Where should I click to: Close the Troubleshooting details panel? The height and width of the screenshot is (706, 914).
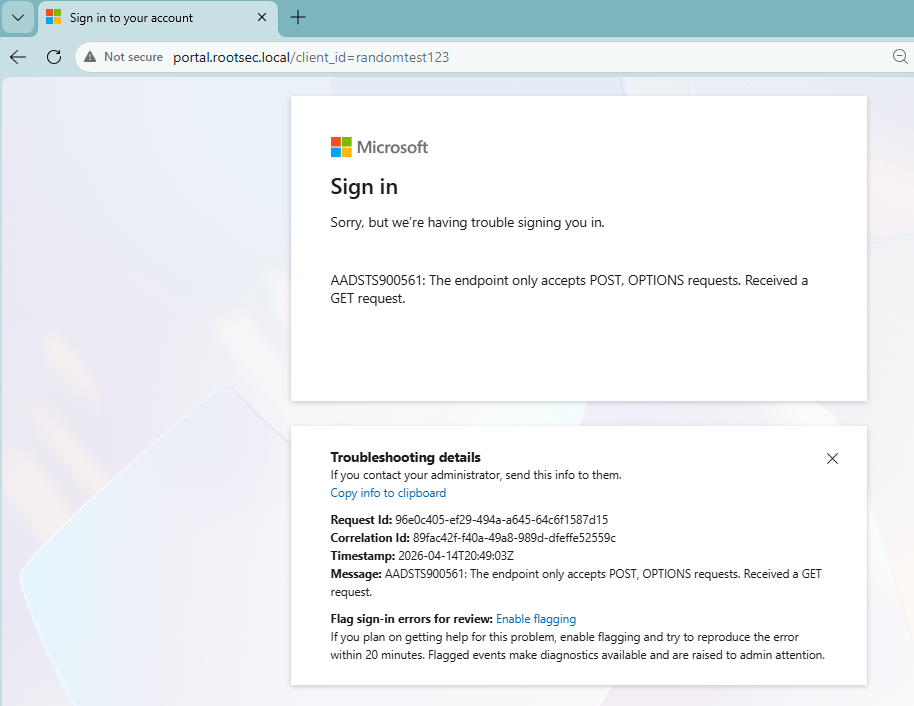click(832, 458)
